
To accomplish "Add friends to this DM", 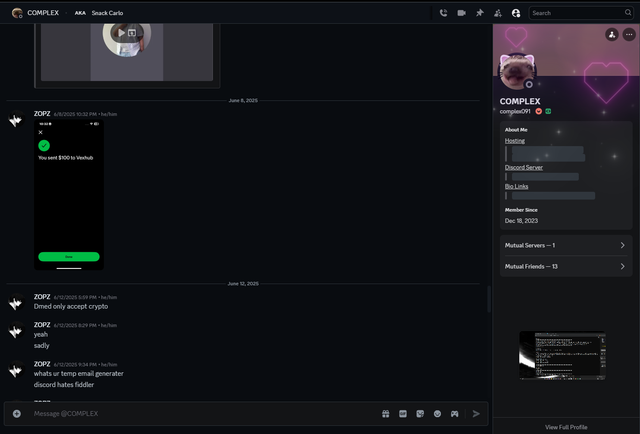I will 498,13.
